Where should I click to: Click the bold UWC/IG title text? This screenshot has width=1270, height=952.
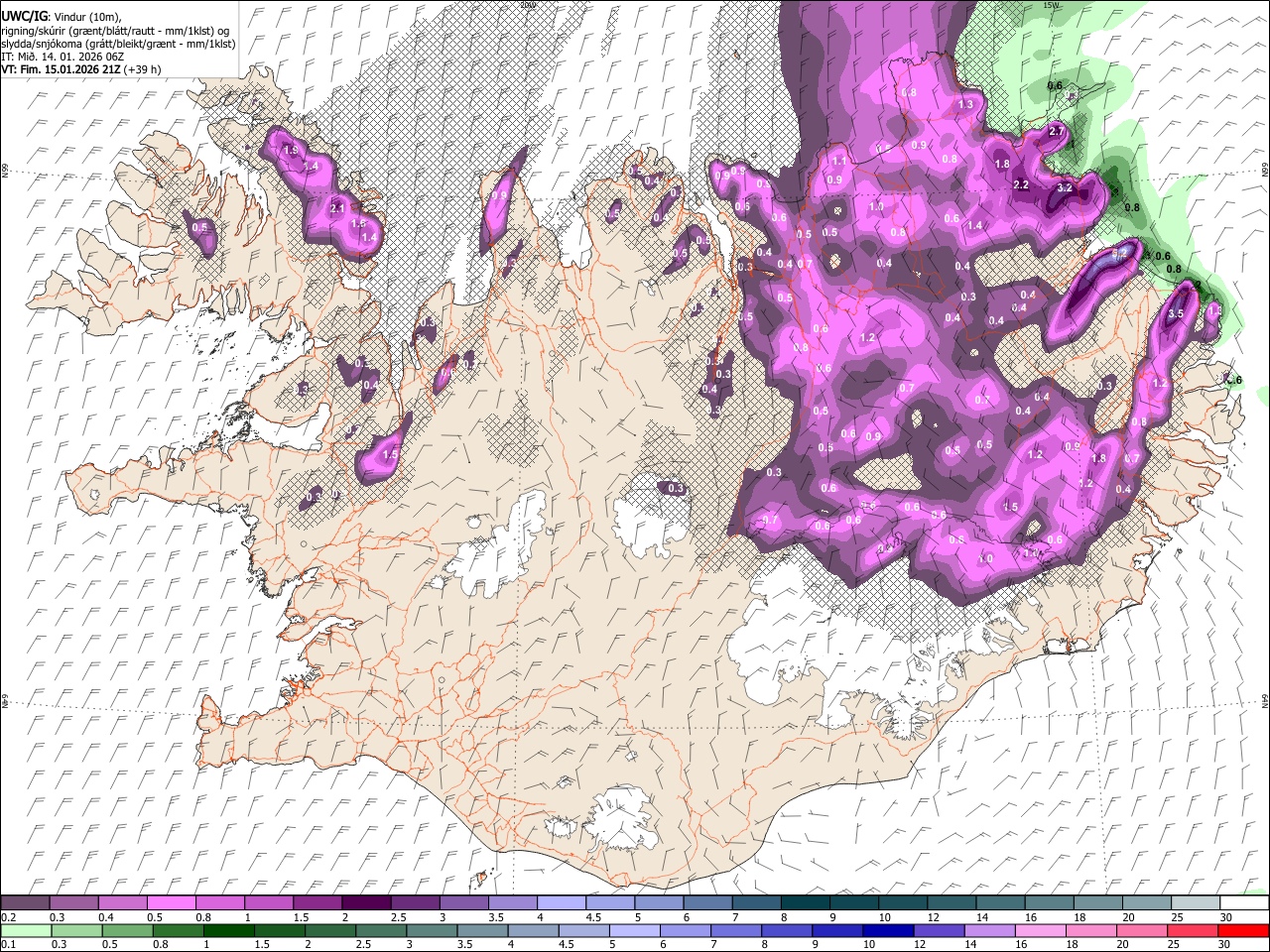click(x=24, y=16)
